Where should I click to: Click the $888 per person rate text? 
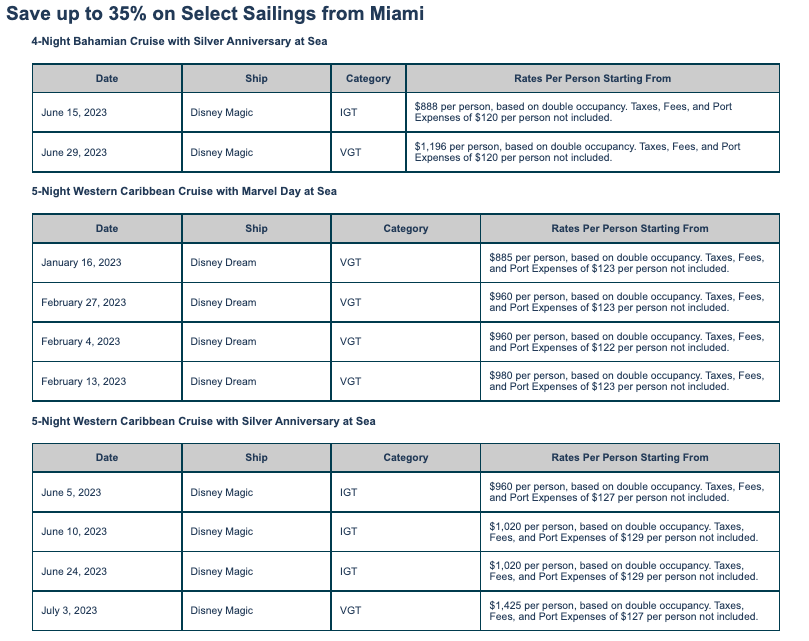click(580, 113)
